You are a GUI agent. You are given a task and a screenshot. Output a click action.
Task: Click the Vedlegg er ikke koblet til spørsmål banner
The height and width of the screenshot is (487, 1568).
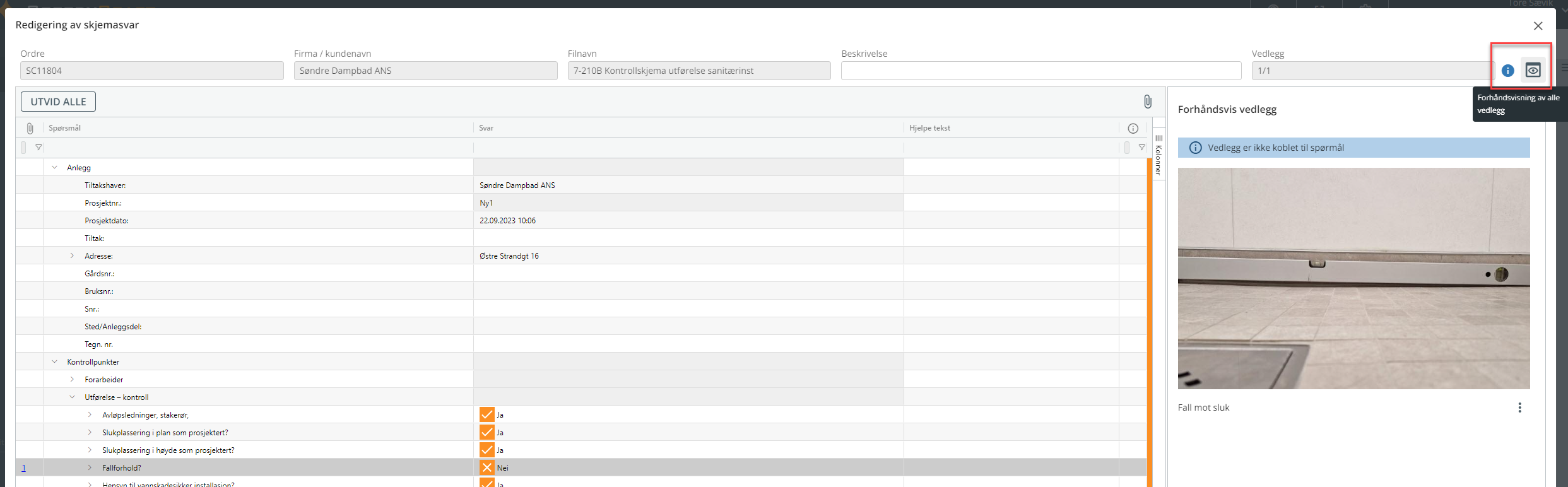[x=1353, y=148]
